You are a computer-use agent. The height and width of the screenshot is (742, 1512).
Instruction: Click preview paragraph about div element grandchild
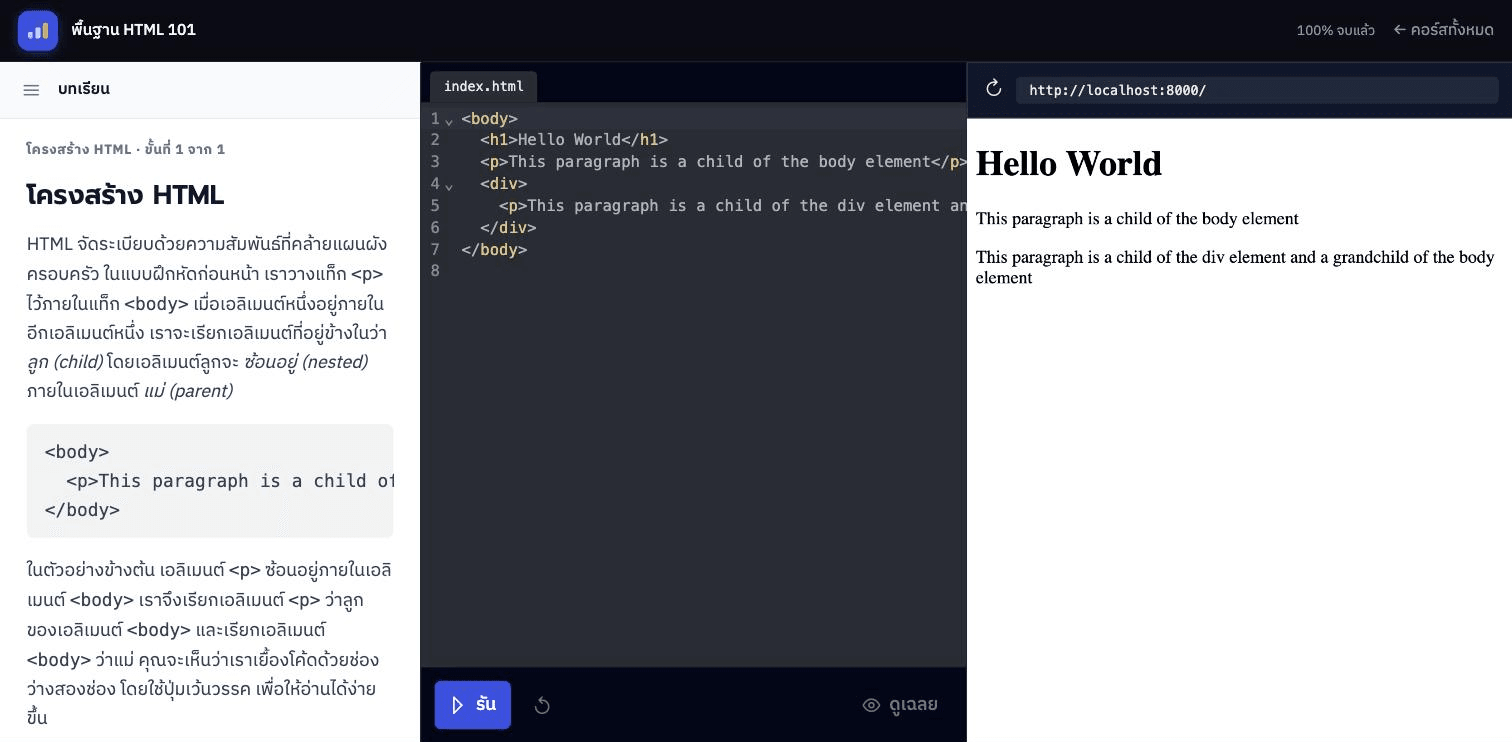[1235, 267]
